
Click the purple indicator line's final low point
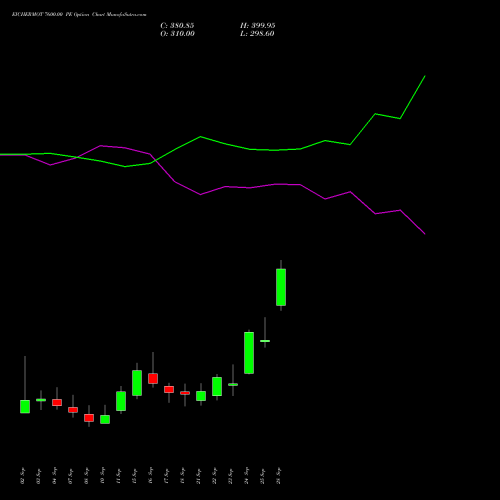point(425,234)
